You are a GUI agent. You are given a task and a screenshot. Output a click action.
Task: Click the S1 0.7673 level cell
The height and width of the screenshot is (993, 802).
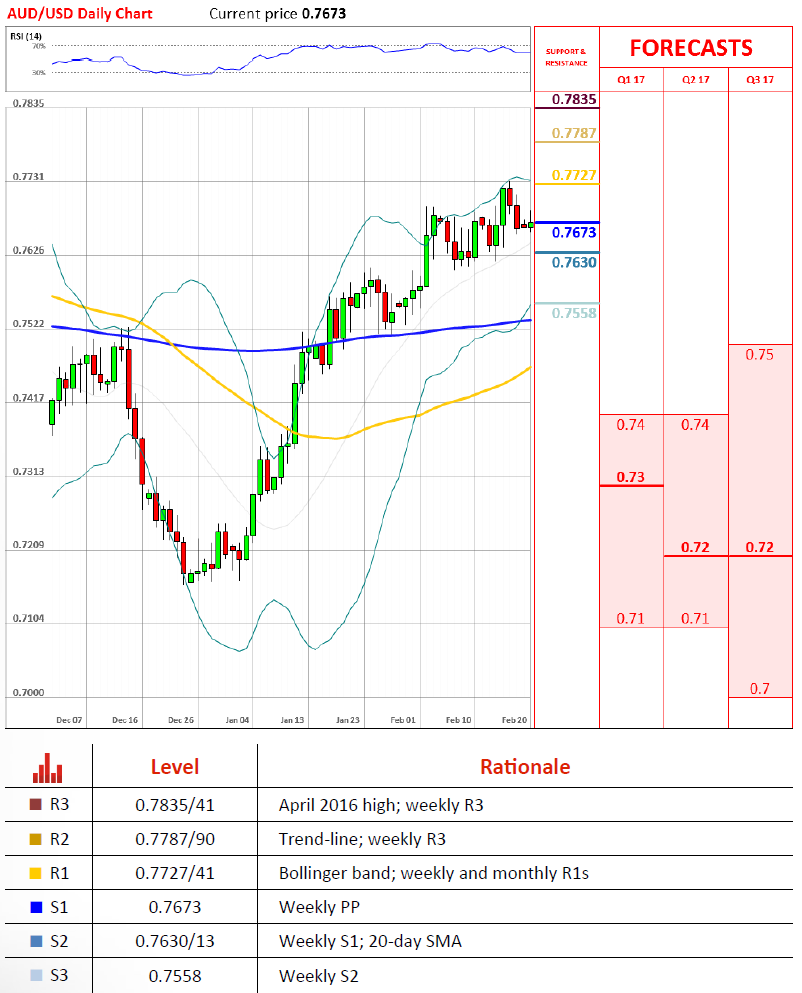tap(175, 908)
